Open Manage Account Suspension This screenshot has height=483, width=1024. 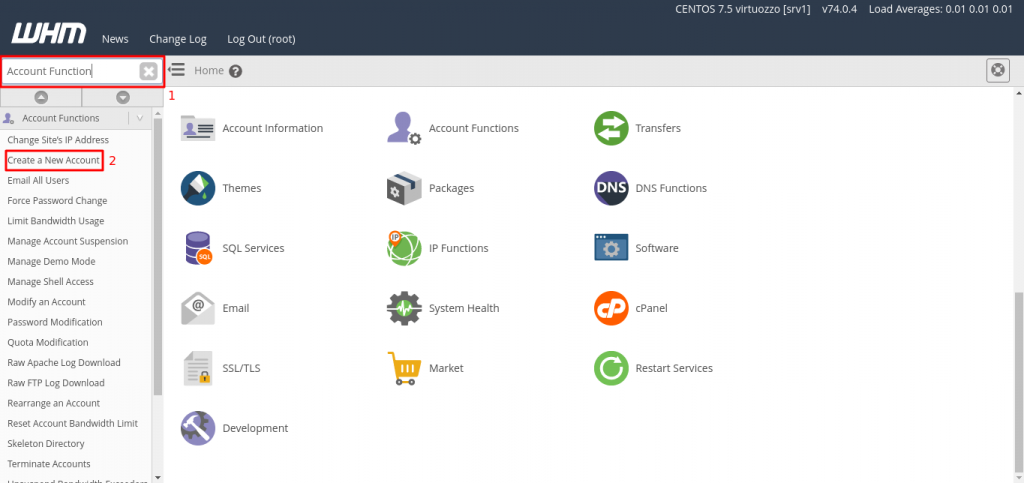click(x=68, y=241)
